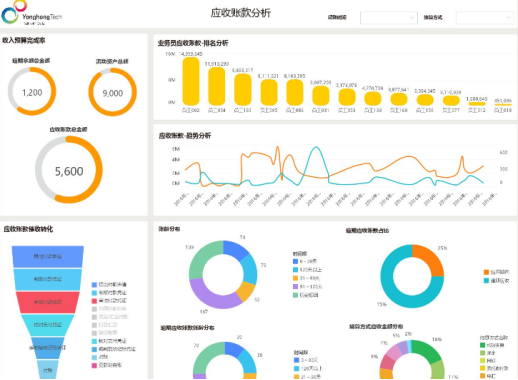Toggle the red funnel legend swatch

94,301
